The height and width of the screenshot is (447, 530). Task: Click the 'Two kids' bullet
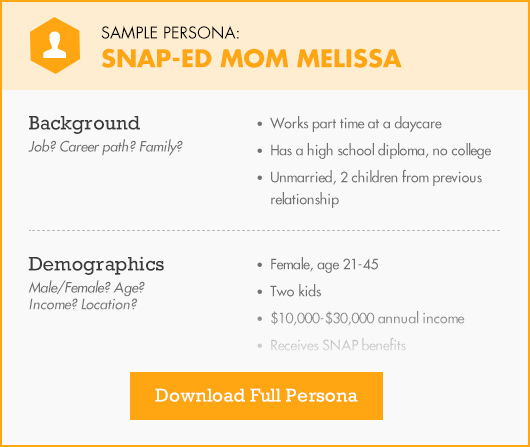[295, 291]
